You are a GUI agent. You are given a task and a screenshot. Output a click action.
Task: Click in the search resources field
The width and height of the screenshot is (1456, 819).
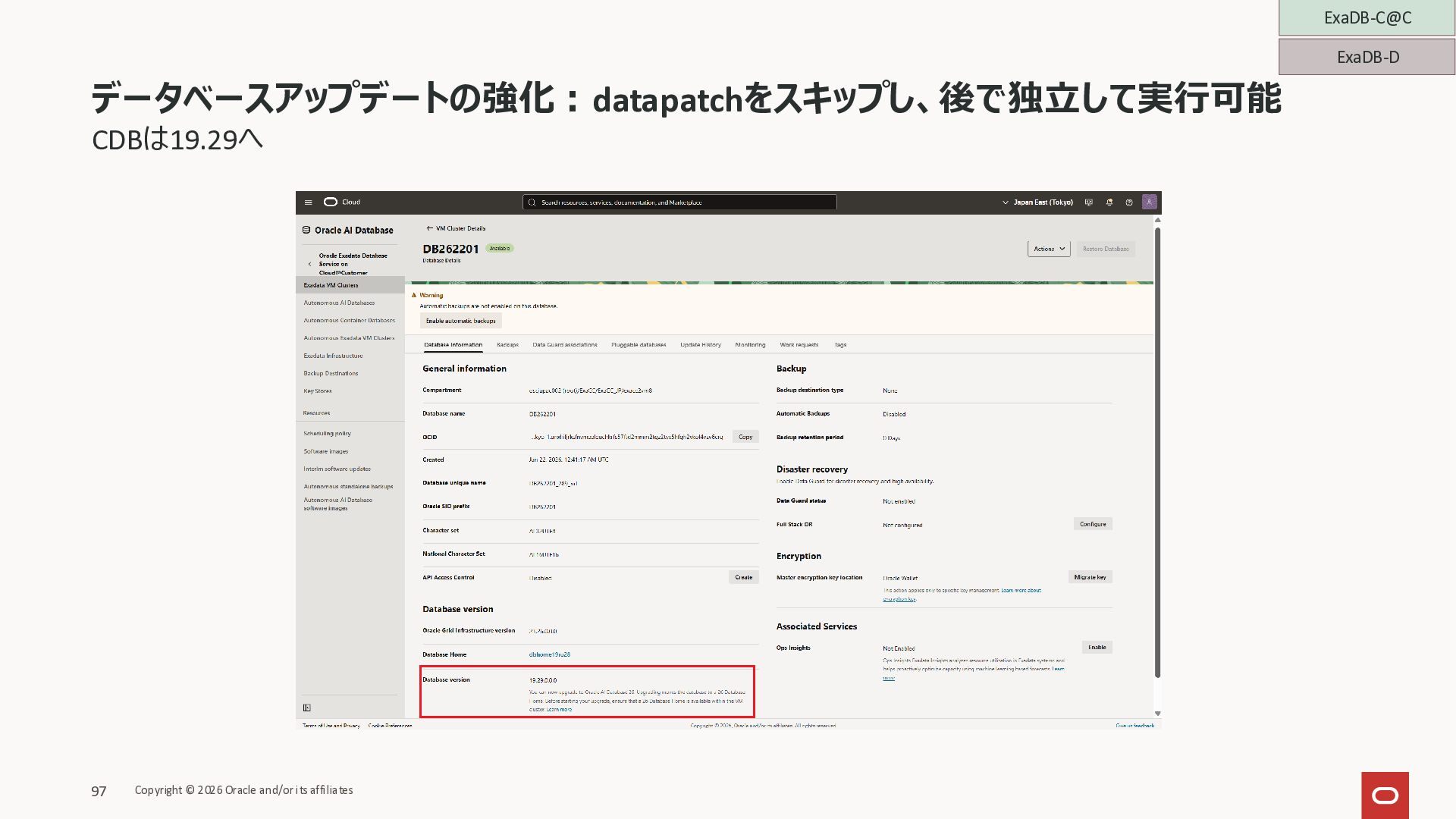682,202
